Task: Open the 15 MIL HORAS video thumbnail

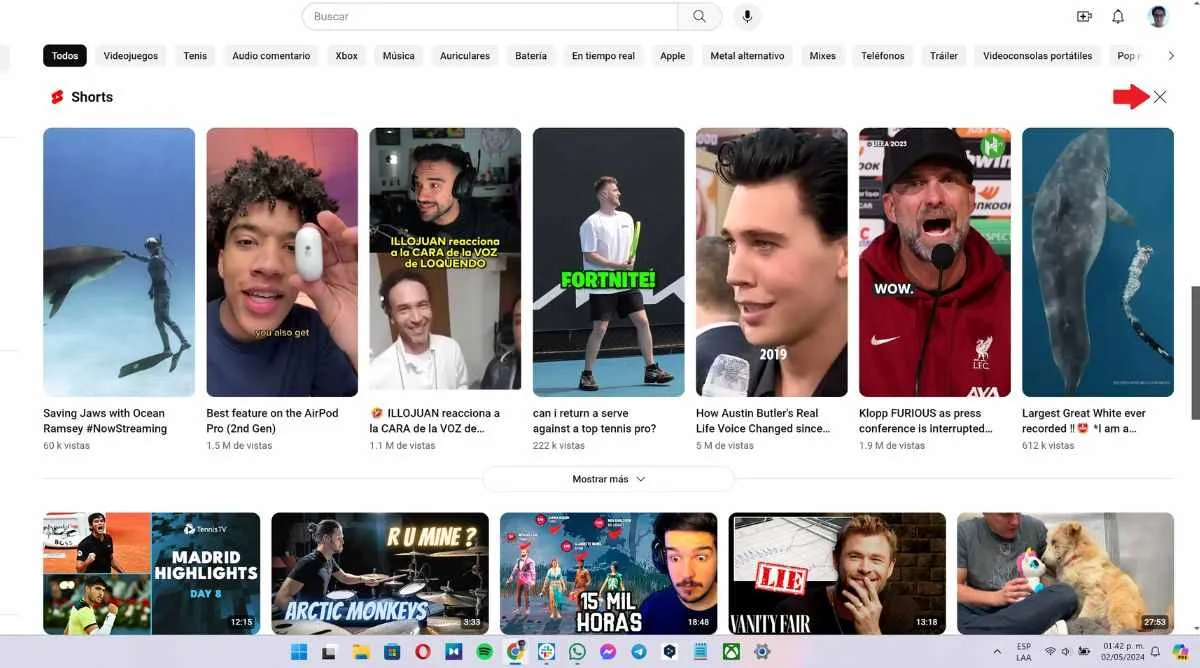Action: pos(608,573)
